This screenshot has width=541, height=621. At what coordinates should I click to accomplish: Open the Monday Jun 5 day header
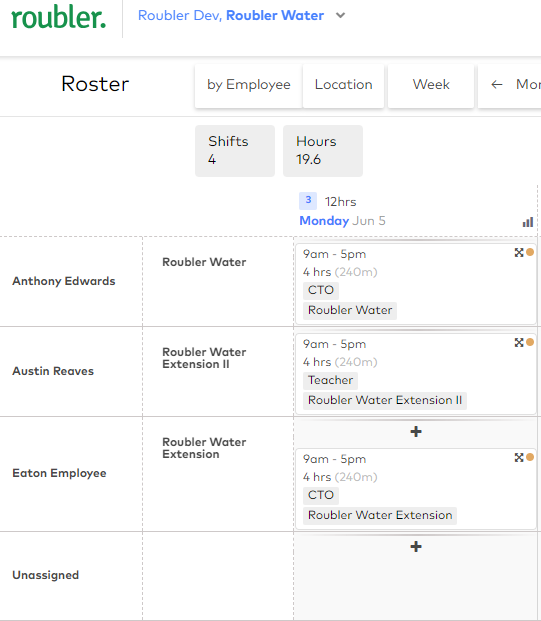tap(342, 221)
